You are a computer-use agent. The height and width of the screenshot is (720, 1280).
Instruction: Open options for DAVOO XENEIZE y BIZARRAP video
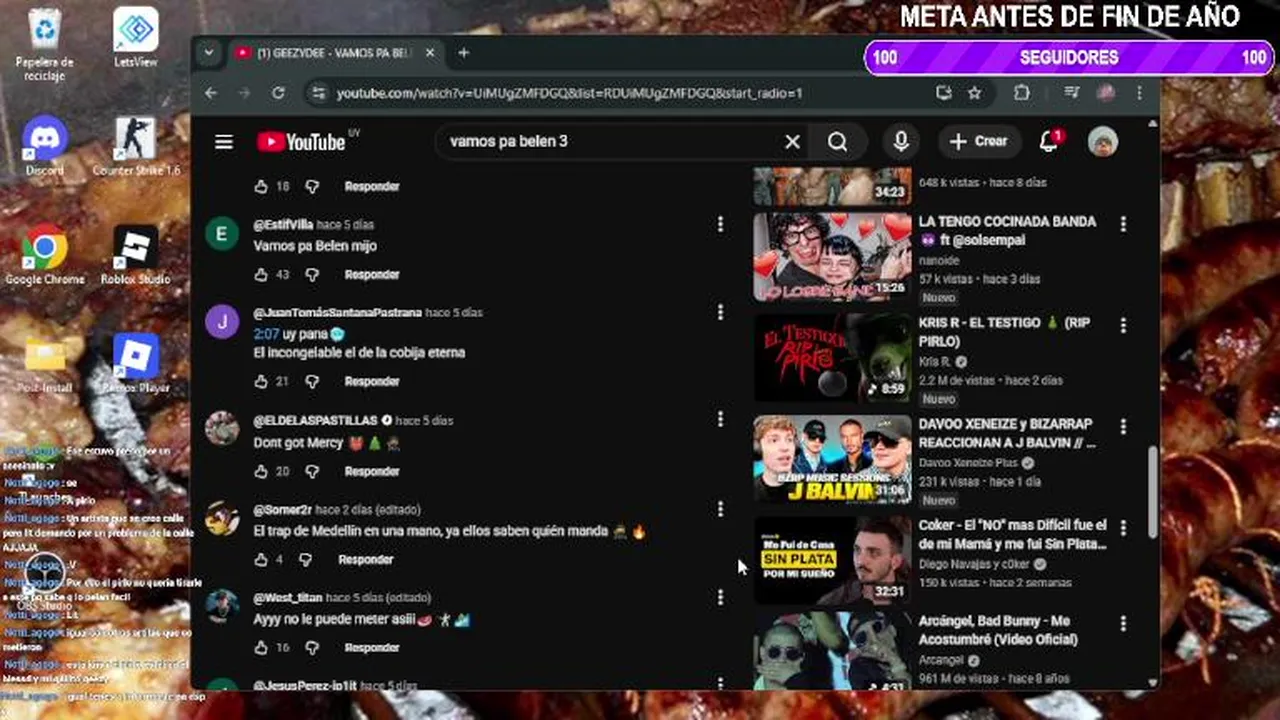pyautogui.click(x=1123, y=426)
